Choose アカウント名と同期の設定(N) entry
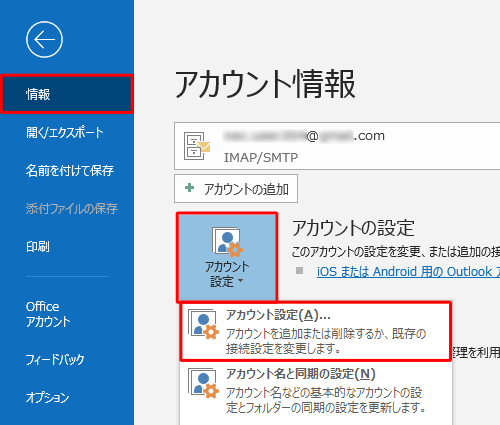The height and width of the screenshot is (425, 500). click(x=316, y=391)
